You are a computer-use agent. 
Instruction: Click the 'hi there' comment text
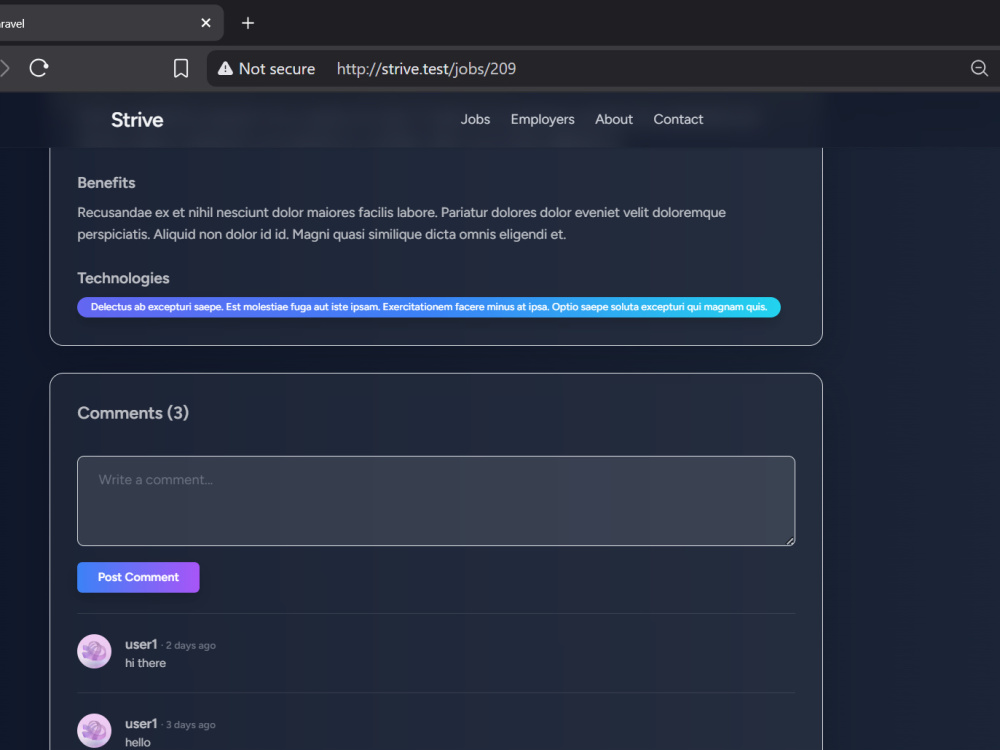145,663
